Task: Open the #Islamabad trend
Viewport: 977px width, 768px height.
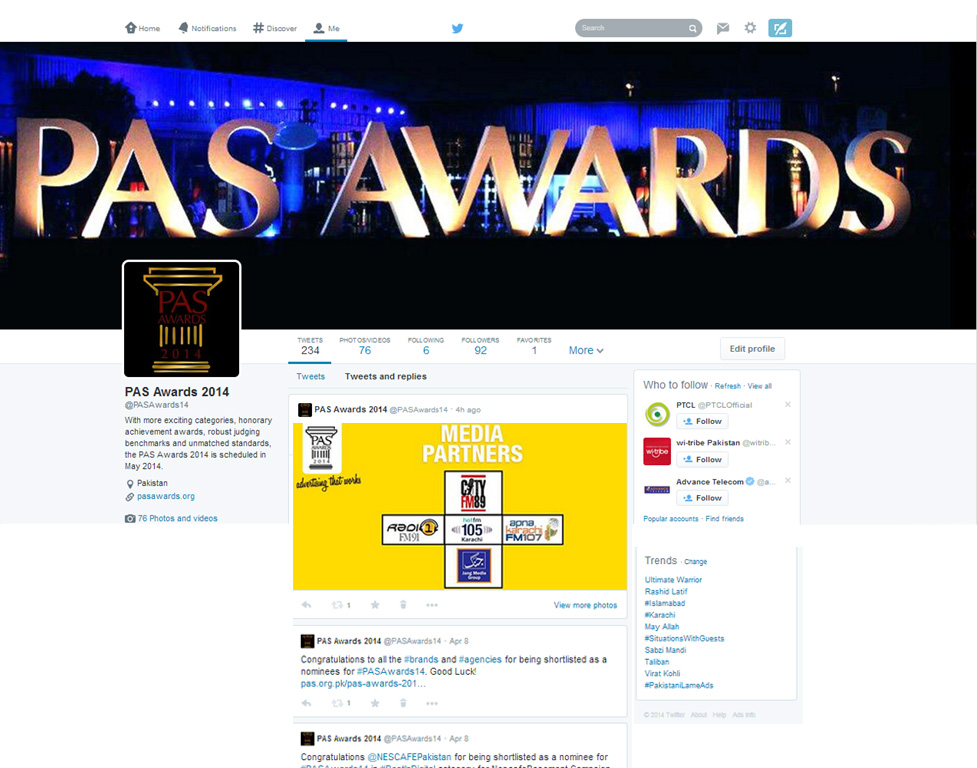Action: click(665, 603)
